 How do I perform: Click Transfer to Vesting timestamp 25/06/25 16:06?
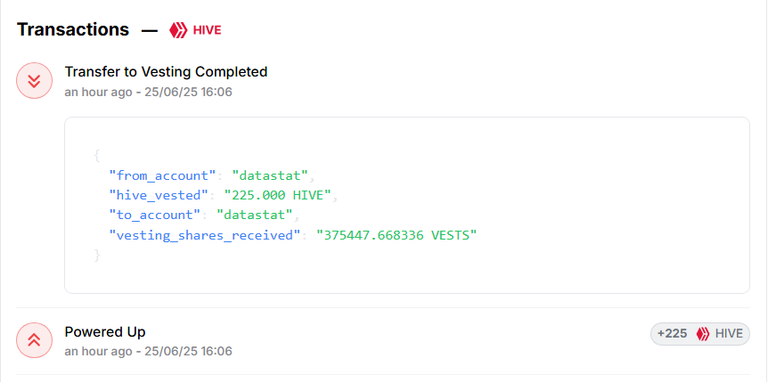click(x=188, y=92)
